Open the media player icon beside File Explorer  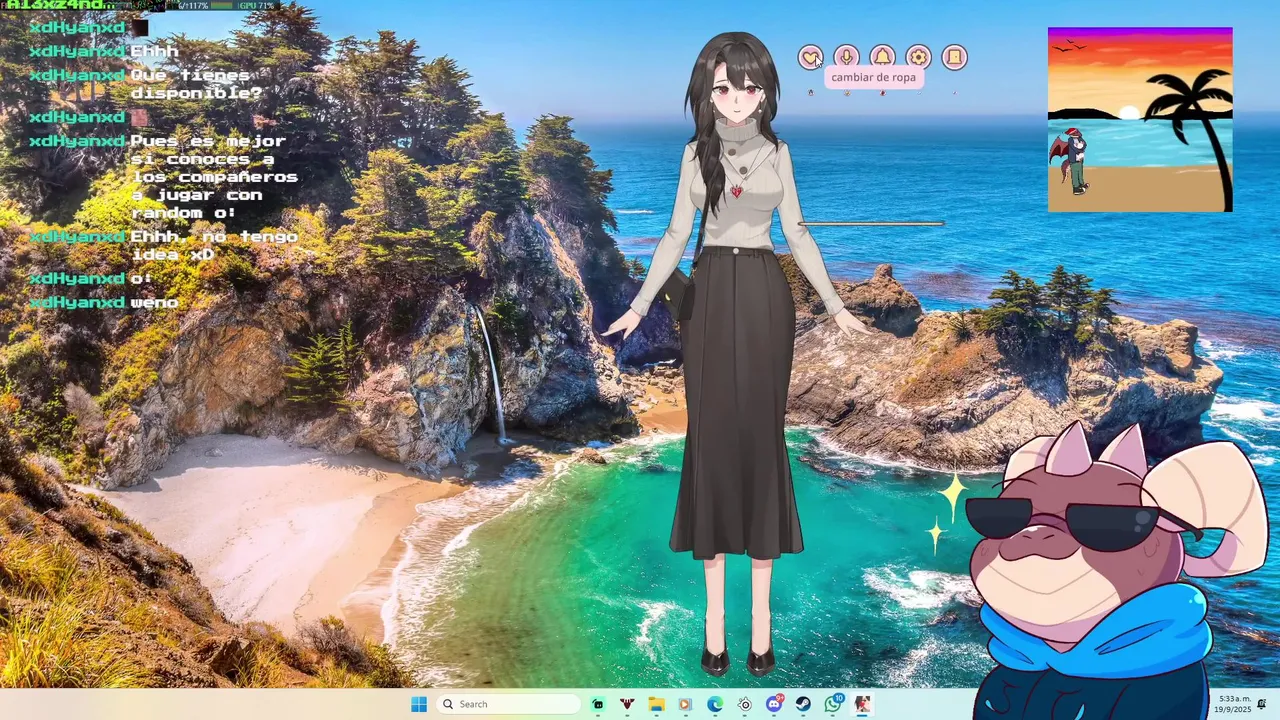685,704
